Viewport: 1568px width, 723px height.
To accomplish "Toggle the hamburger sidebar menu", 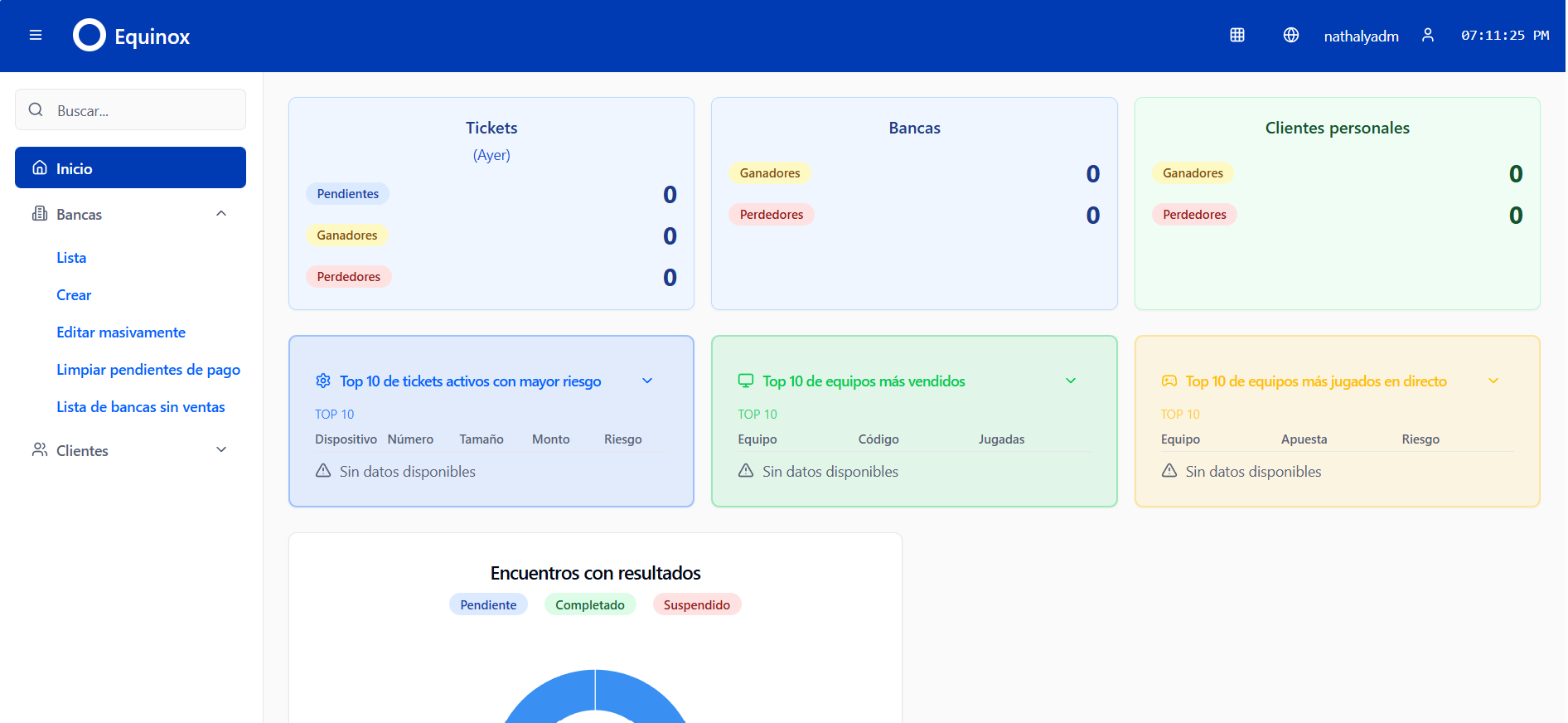I will (x=36, y=36).
